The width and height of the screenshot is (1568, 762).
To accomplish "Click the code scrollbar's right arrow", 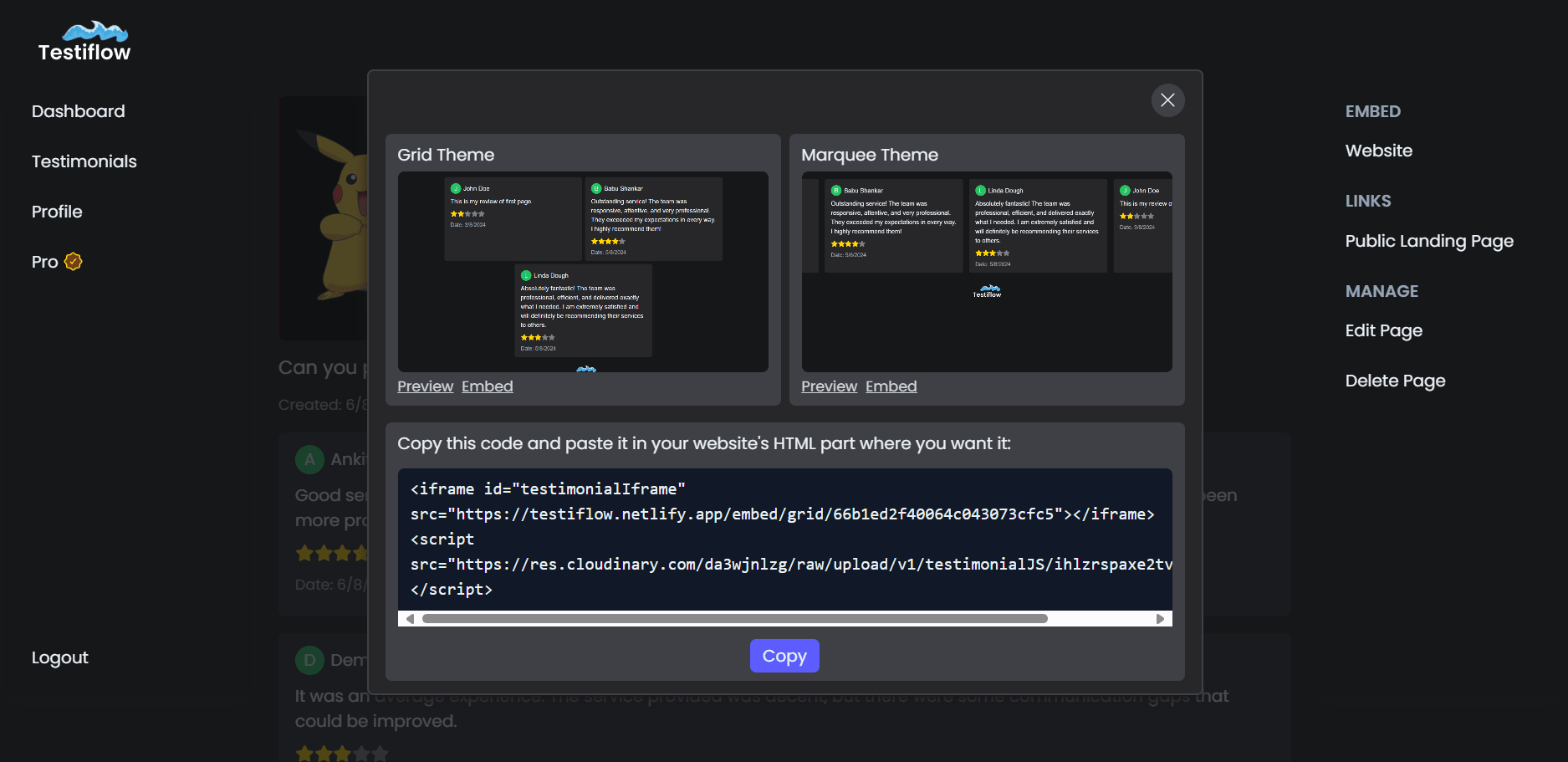I will pos(1161,619).
